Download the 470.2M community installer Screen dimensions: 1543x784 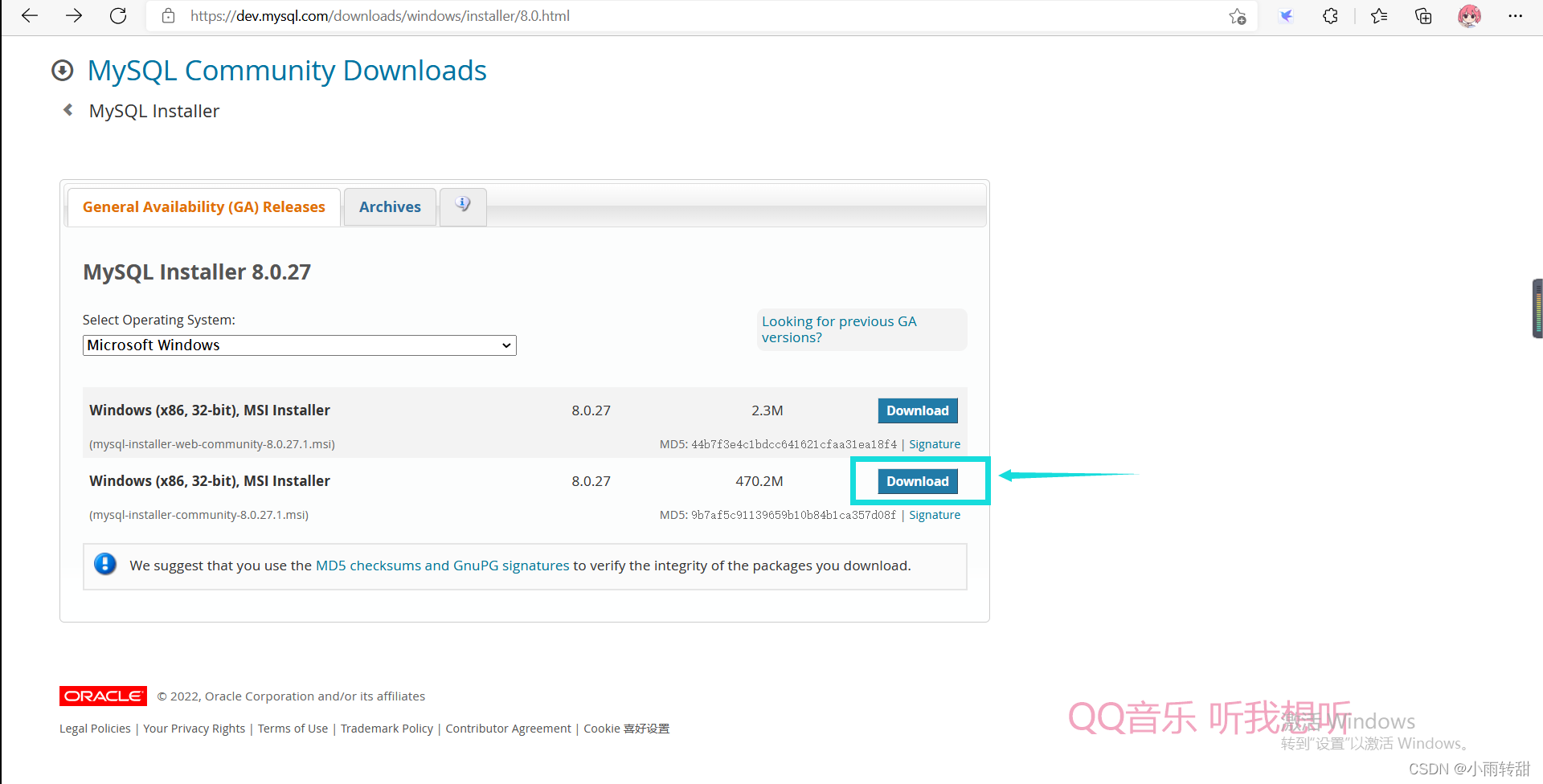tap(918, 481)
